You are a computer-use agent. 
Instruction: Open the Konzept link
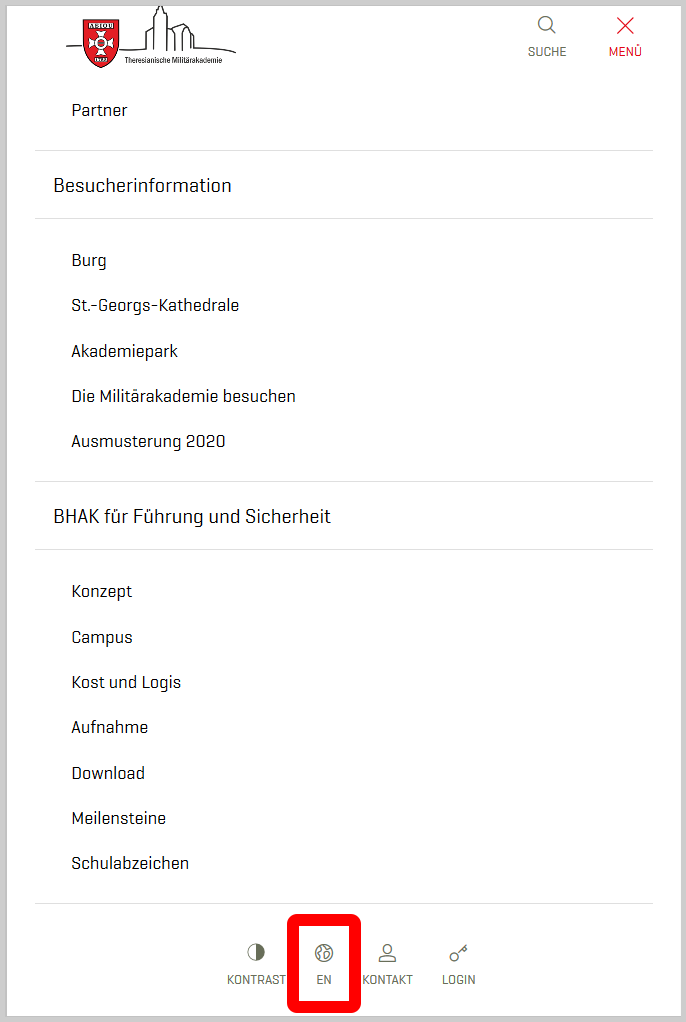pos(102,592)
